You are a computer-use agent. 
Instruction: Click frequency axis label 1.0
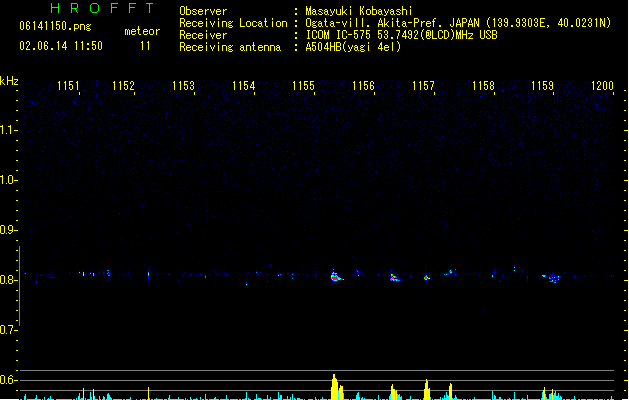(x=8, y=180)
